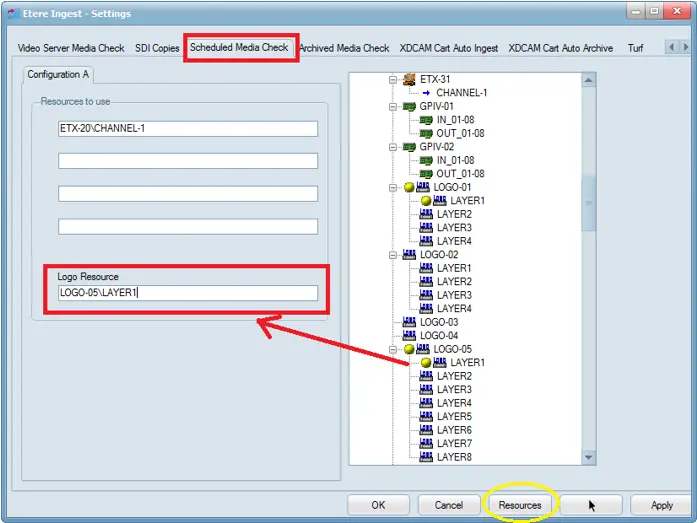Select OUT_01-08 under GPIV-01
The width and height of the screenshot is (697, 523).
point(460,133)
